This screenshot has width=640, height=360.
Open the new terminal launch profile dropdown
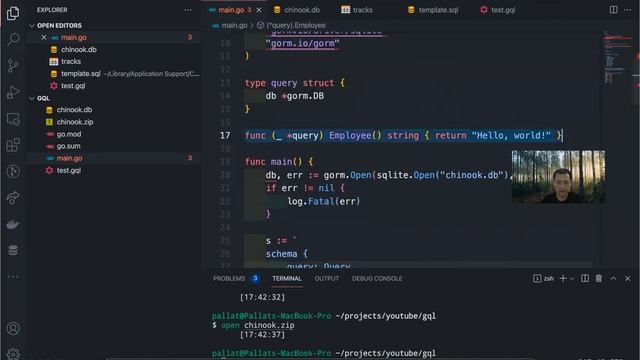[x=572, y=278]
